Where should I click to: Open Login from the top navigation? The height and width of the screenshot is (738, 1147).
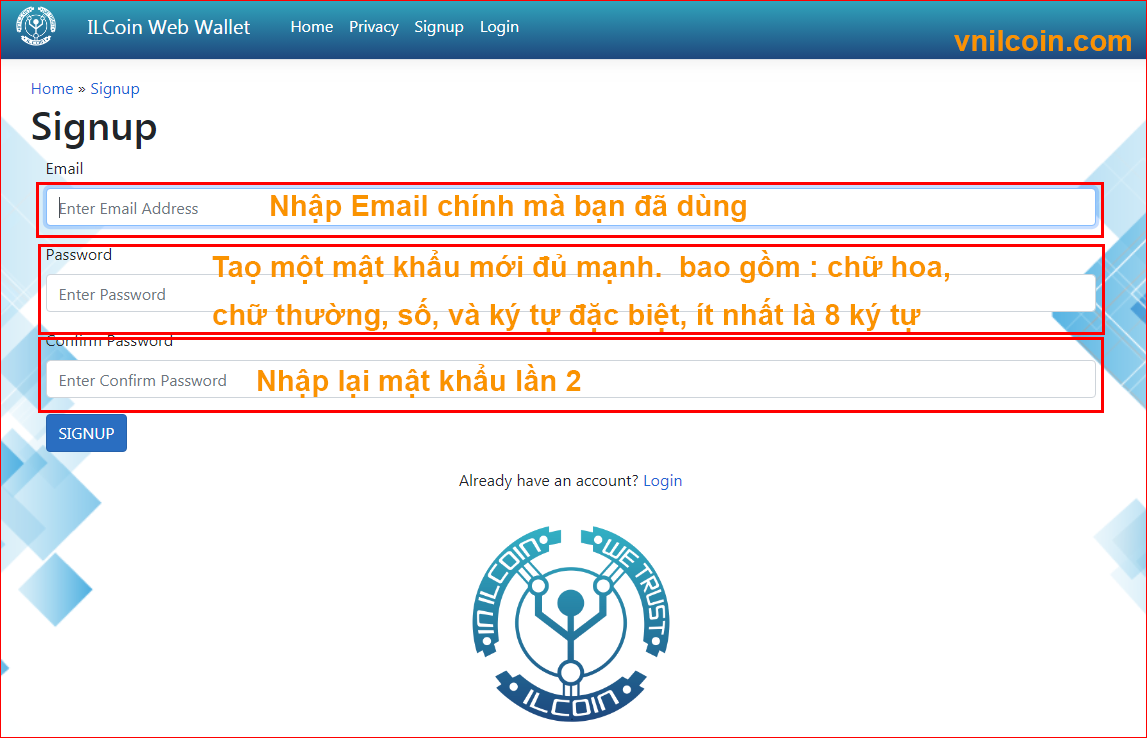[500, 27]
